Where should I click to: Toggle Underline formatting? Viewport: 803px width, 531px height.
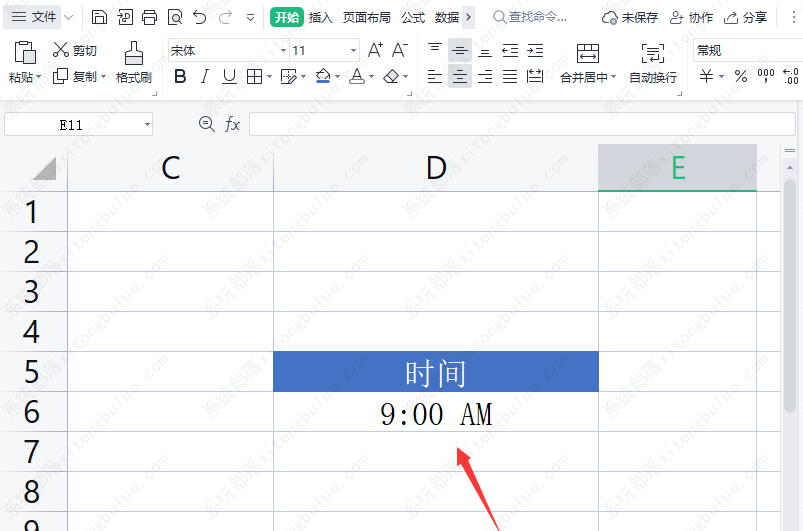229,77
